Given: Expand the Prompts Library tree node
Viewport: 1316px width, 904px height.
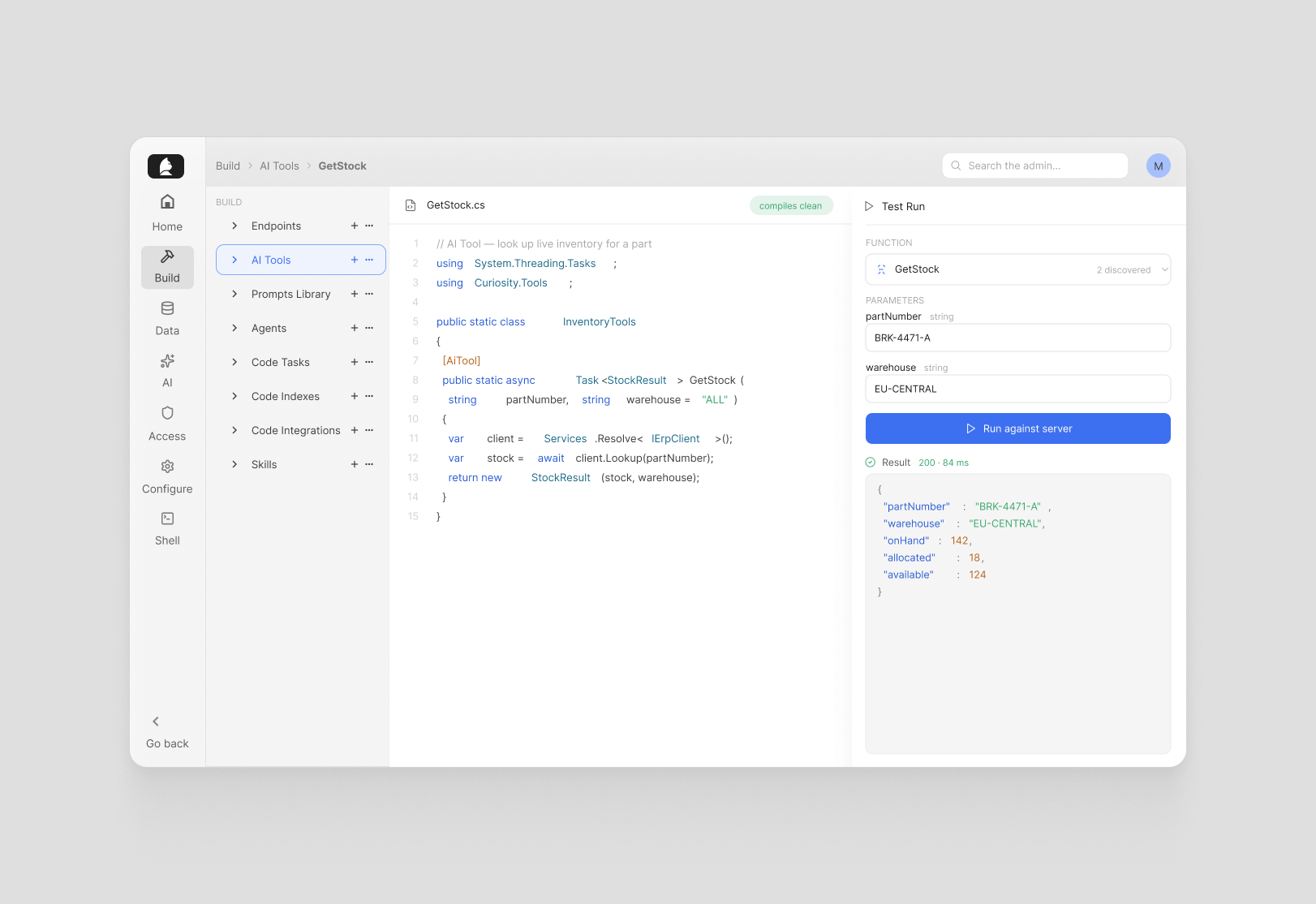Looking at the screenshot, I should pos(234,294).
